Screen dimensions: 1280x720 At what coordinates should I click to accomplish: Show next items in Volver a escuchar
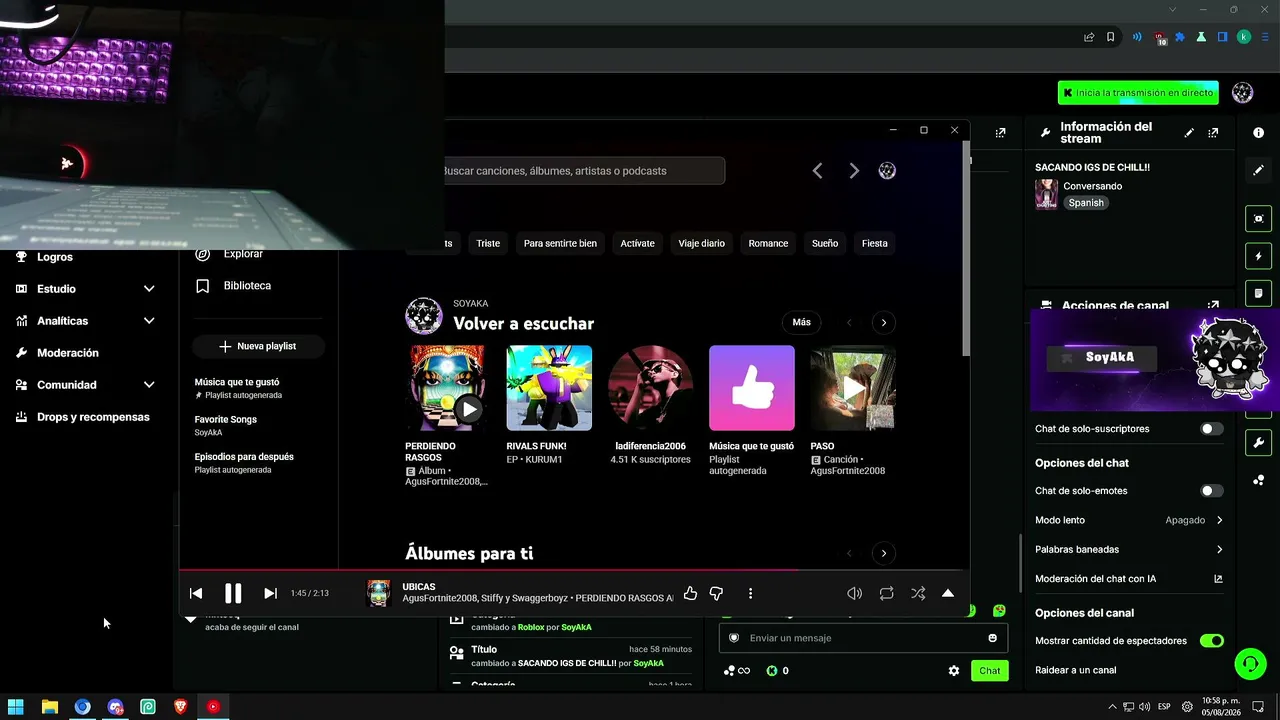point(884,322)
